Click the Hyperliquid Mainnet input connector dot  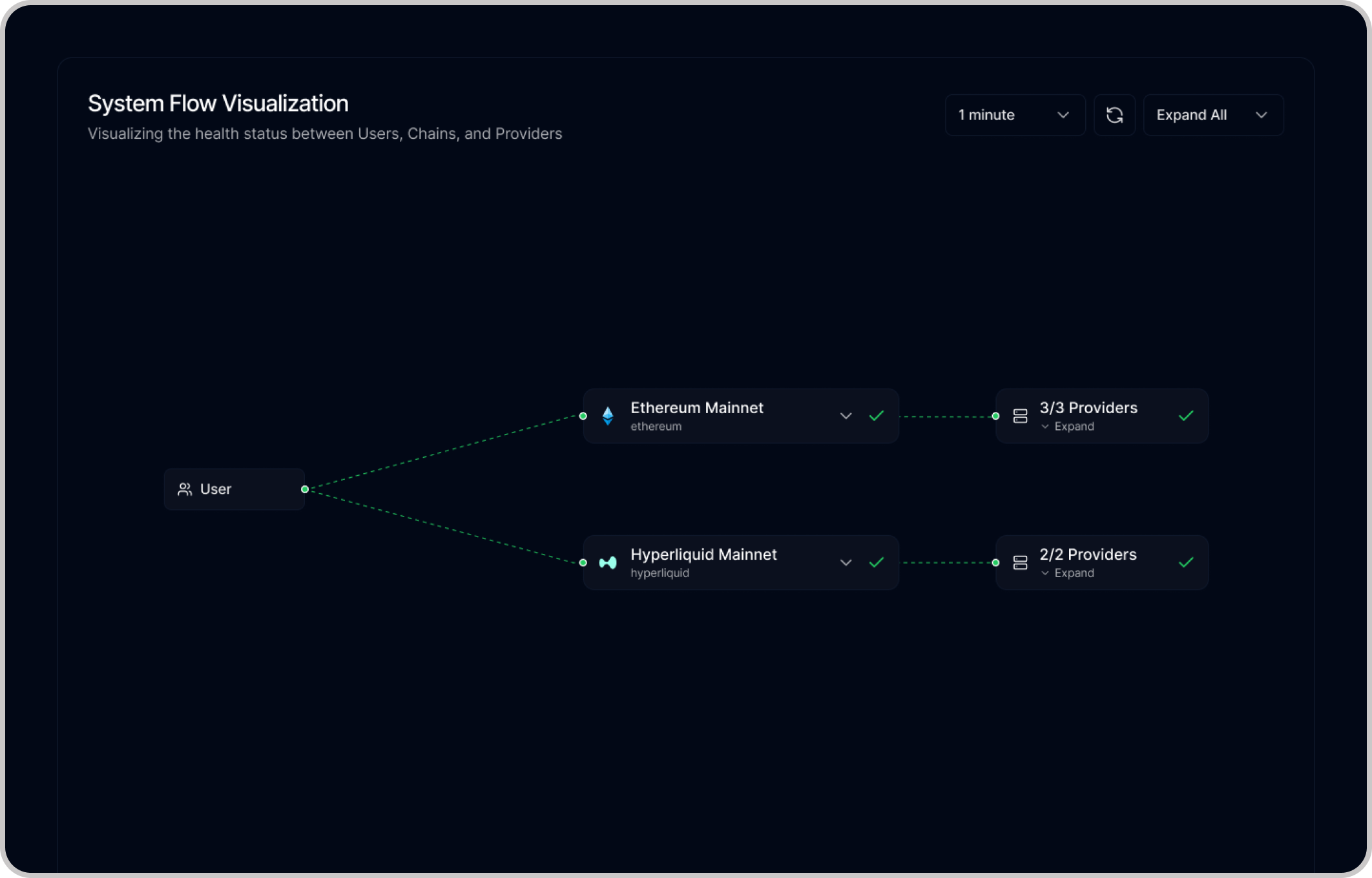coord(583,563)
